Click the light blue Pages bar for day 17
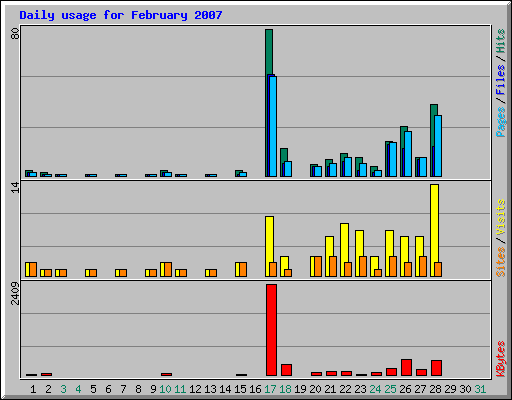This screenshot has width=512, height=400. click(x=273, y=127)
